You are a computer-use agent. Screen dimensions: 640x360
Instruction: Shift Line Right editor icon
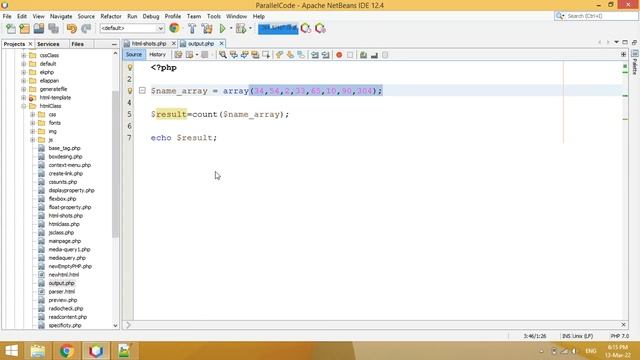click(325, 55)
